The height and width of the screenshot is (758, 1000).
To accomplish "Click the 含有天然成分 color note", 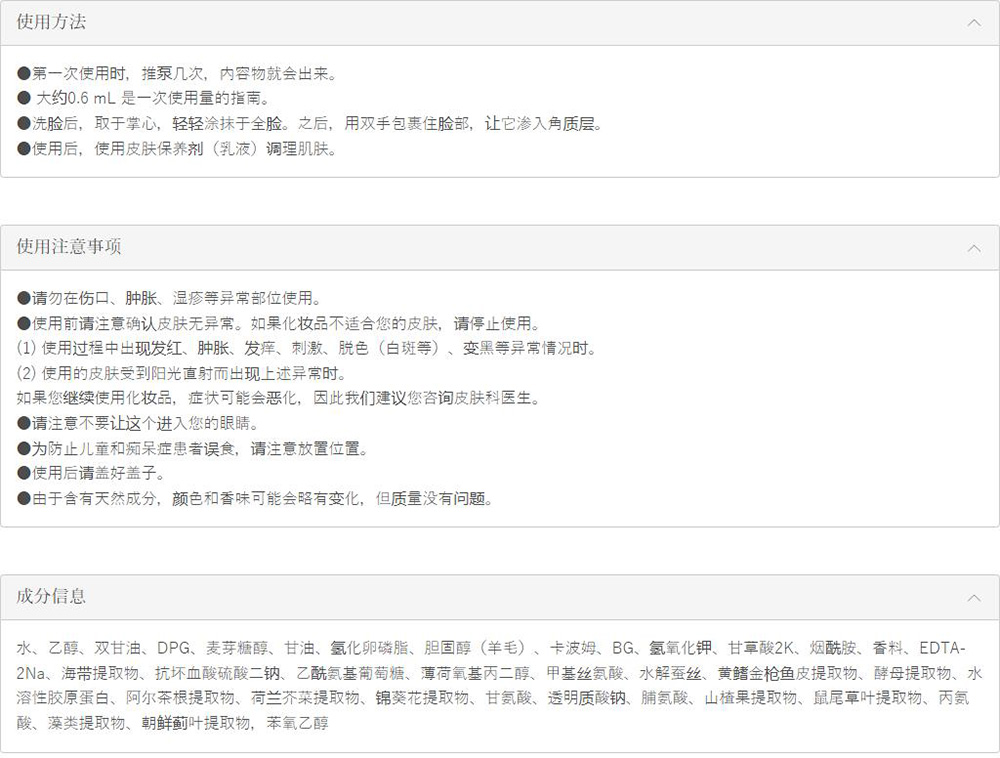I will (255, 498).
